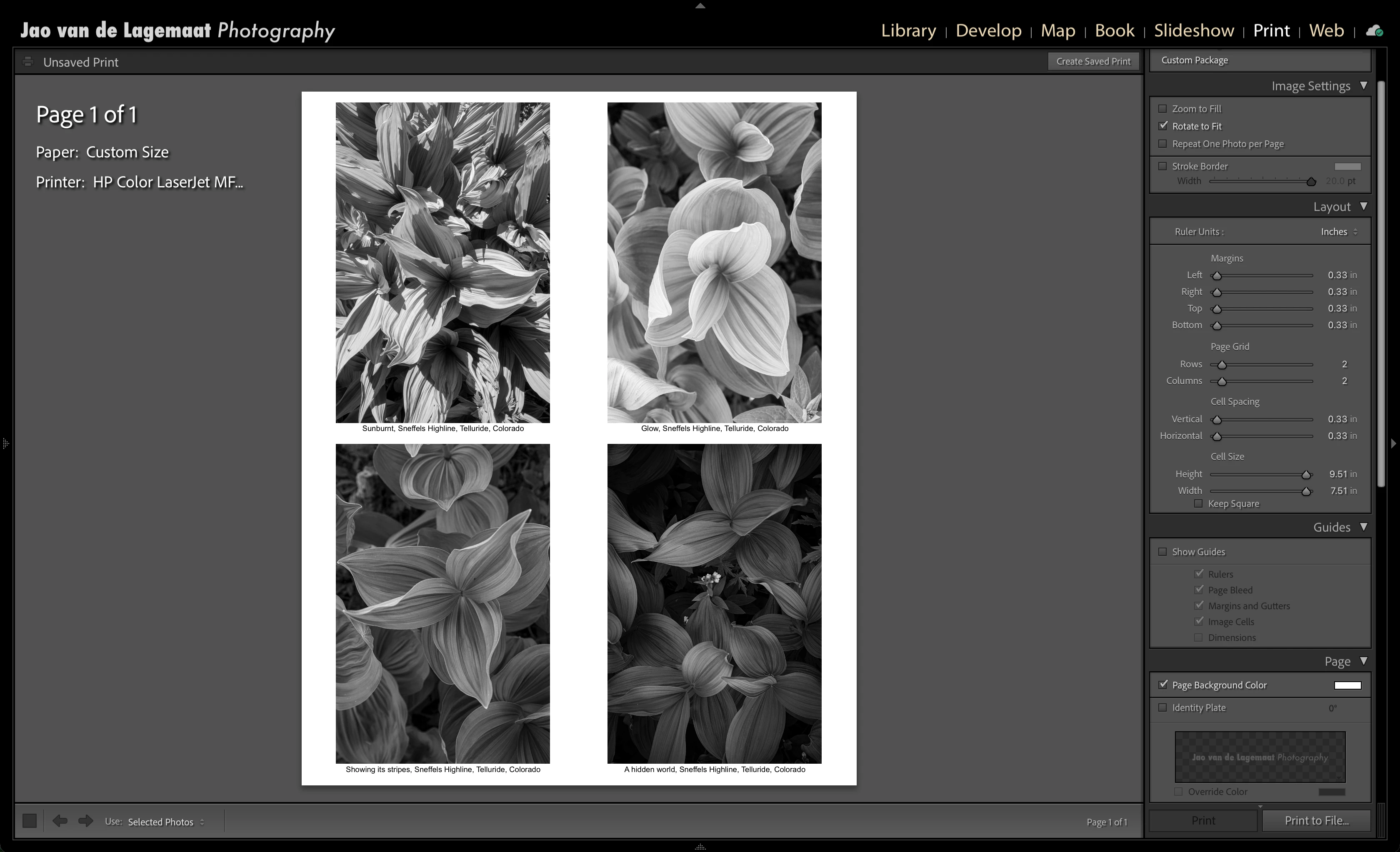
Task: Go to first page square icon
Action: click(30, 821)
